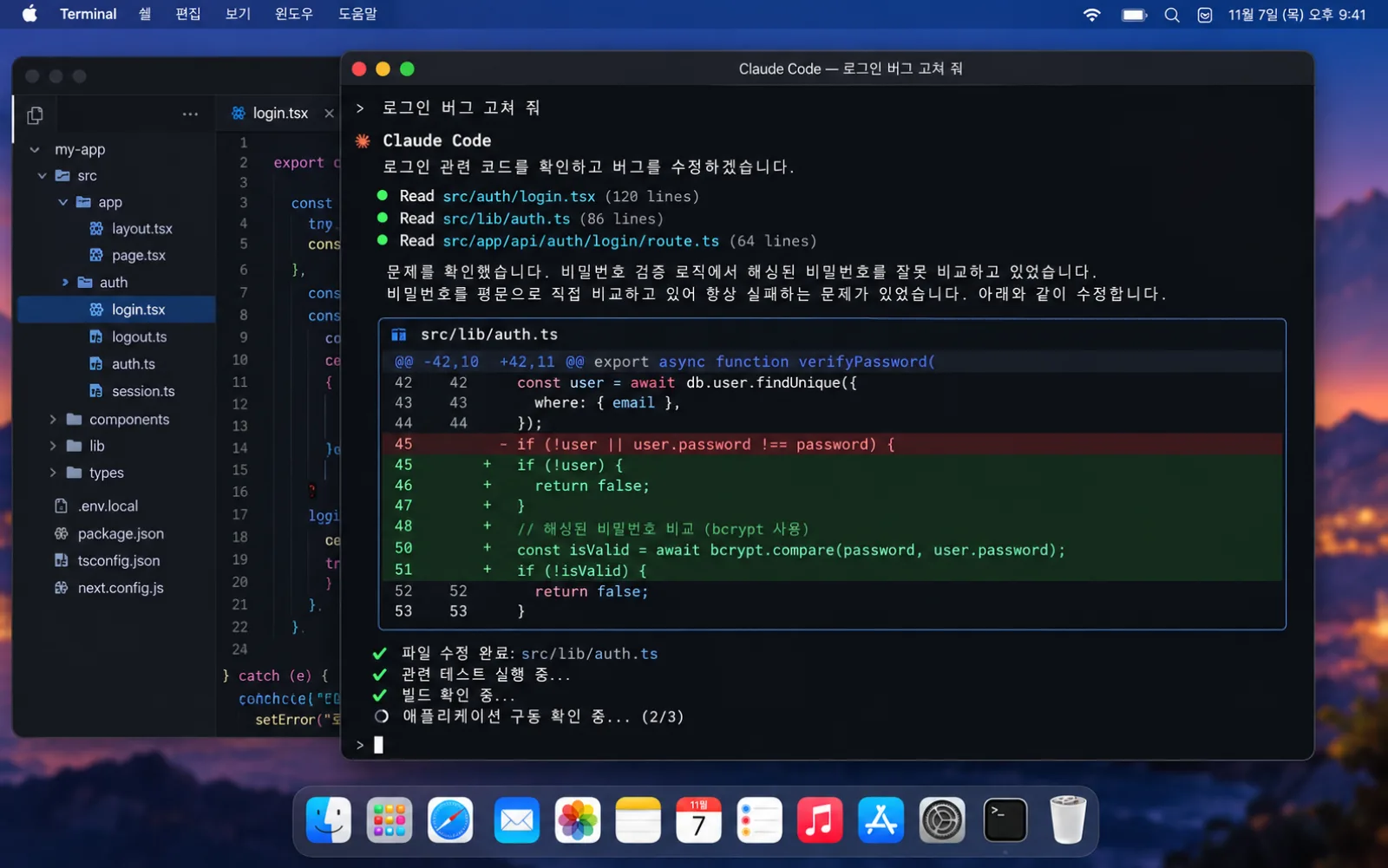Open the more actions ellipsis in Explorer

[x=190, y=114]
